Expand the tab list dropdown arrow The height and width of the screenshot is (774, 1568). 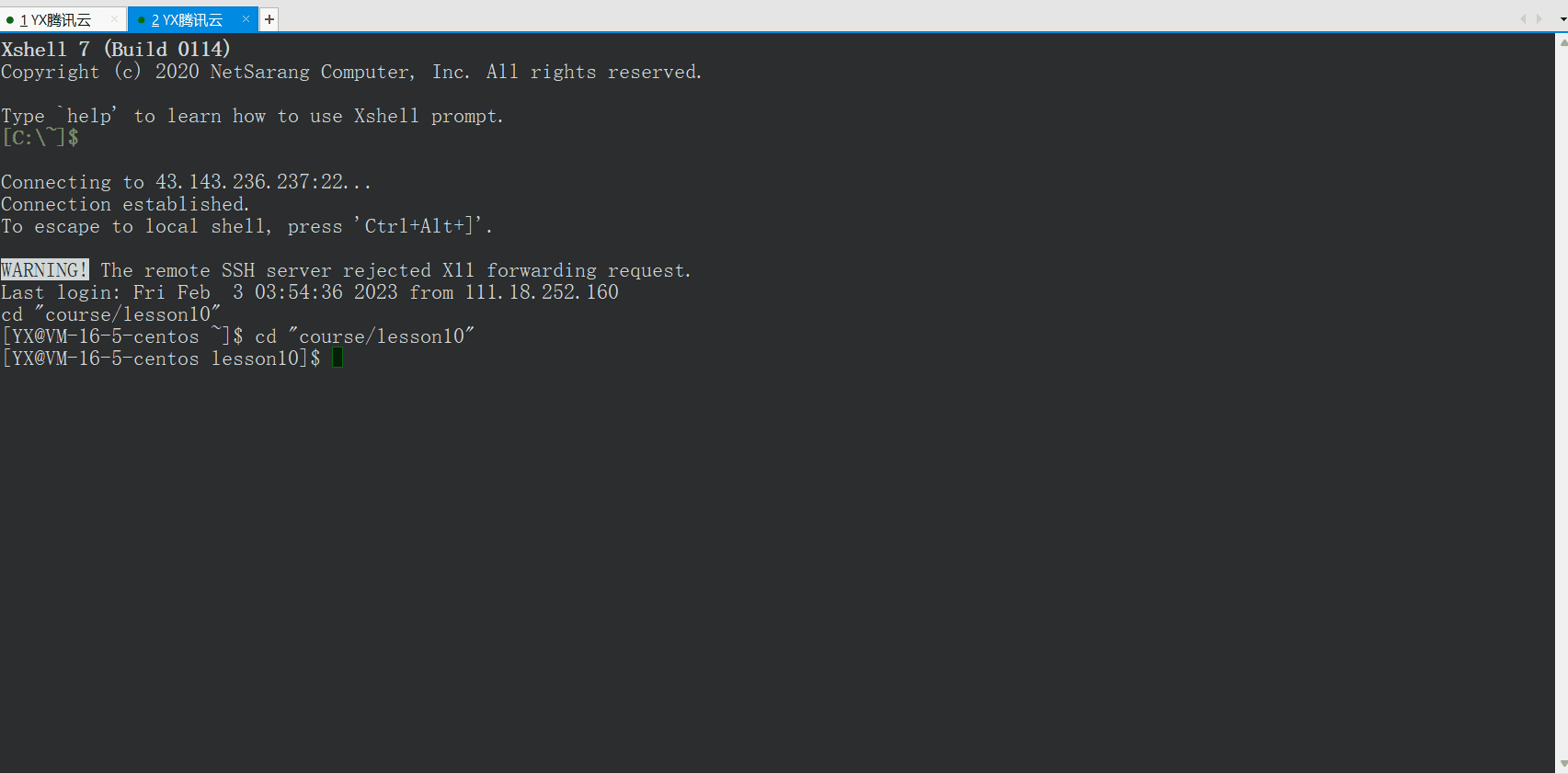point(1562,19)
